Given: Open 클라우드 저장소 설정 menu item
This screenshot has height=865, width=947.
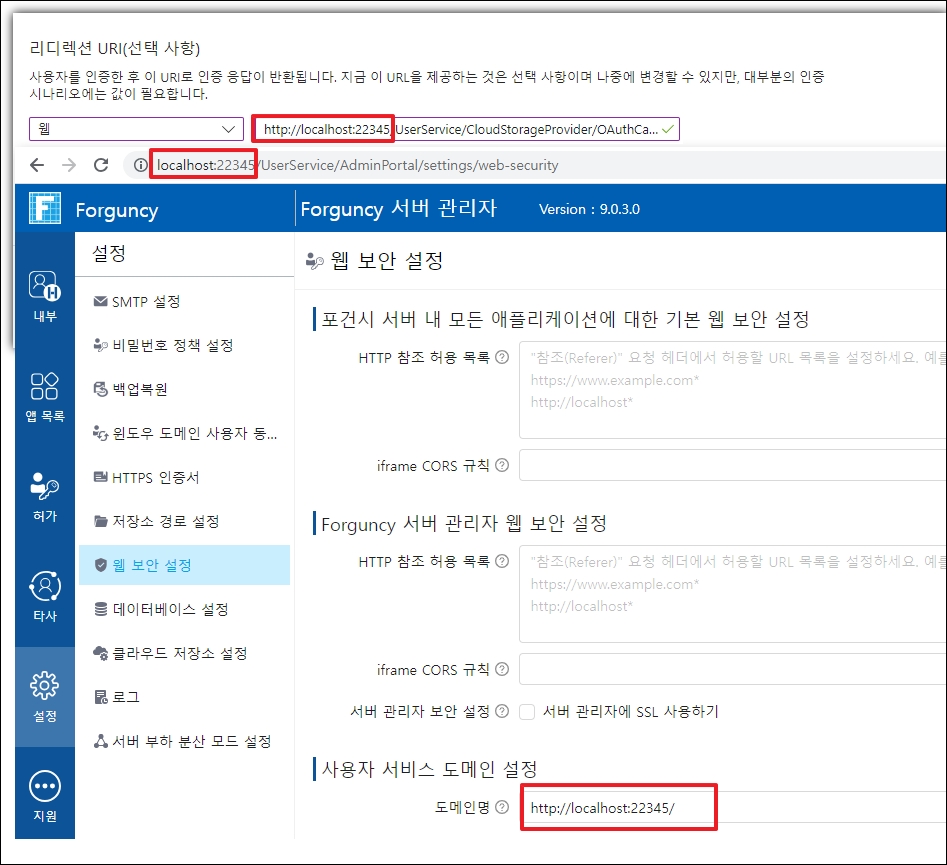Looking at the screenshot, I should (179, 653).
